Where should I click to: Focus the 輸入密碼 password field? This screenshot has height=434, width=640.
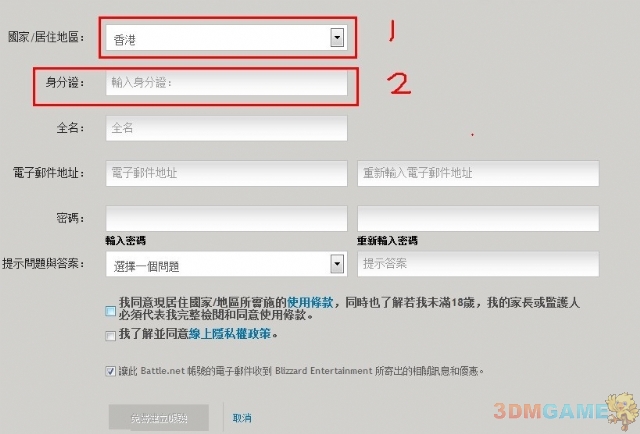point(227,218)
